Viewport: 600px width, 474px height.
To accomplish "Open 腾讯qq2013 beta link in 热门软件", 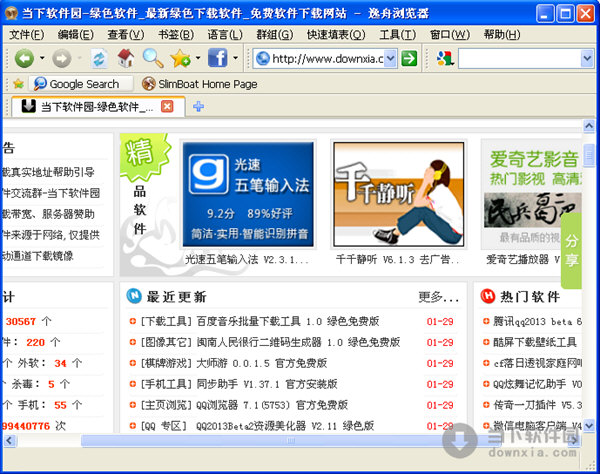I will click(x=537, y=321).
